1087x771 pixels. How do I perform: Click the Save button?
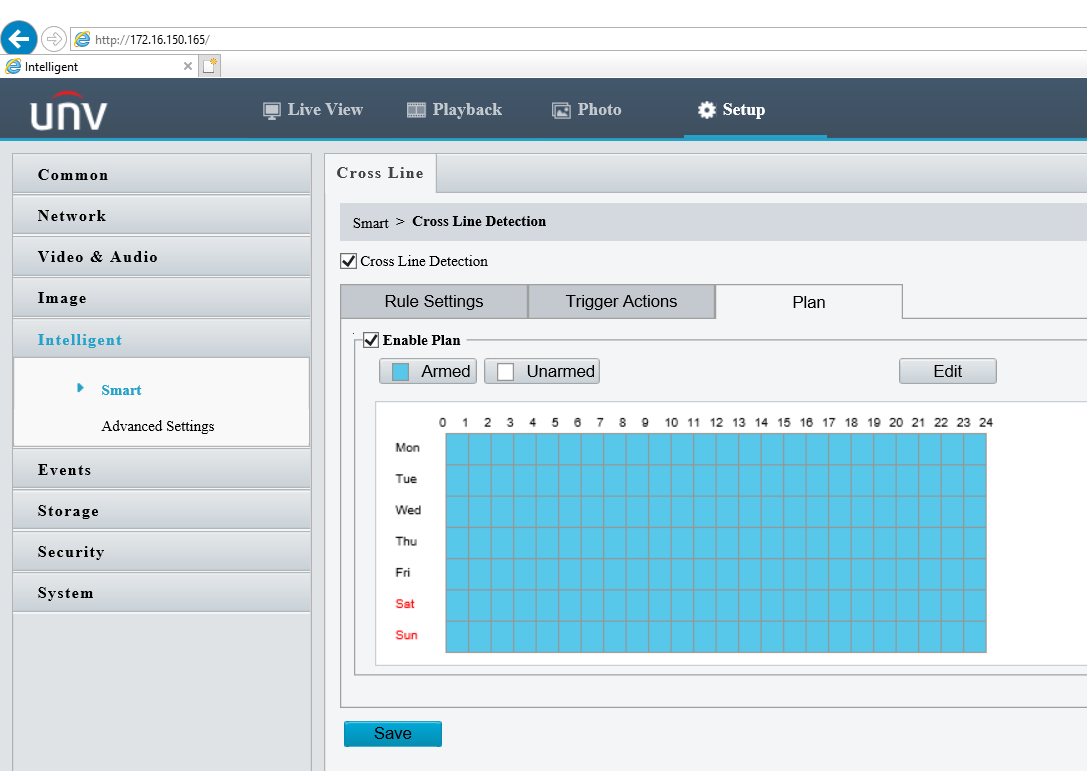392,734
